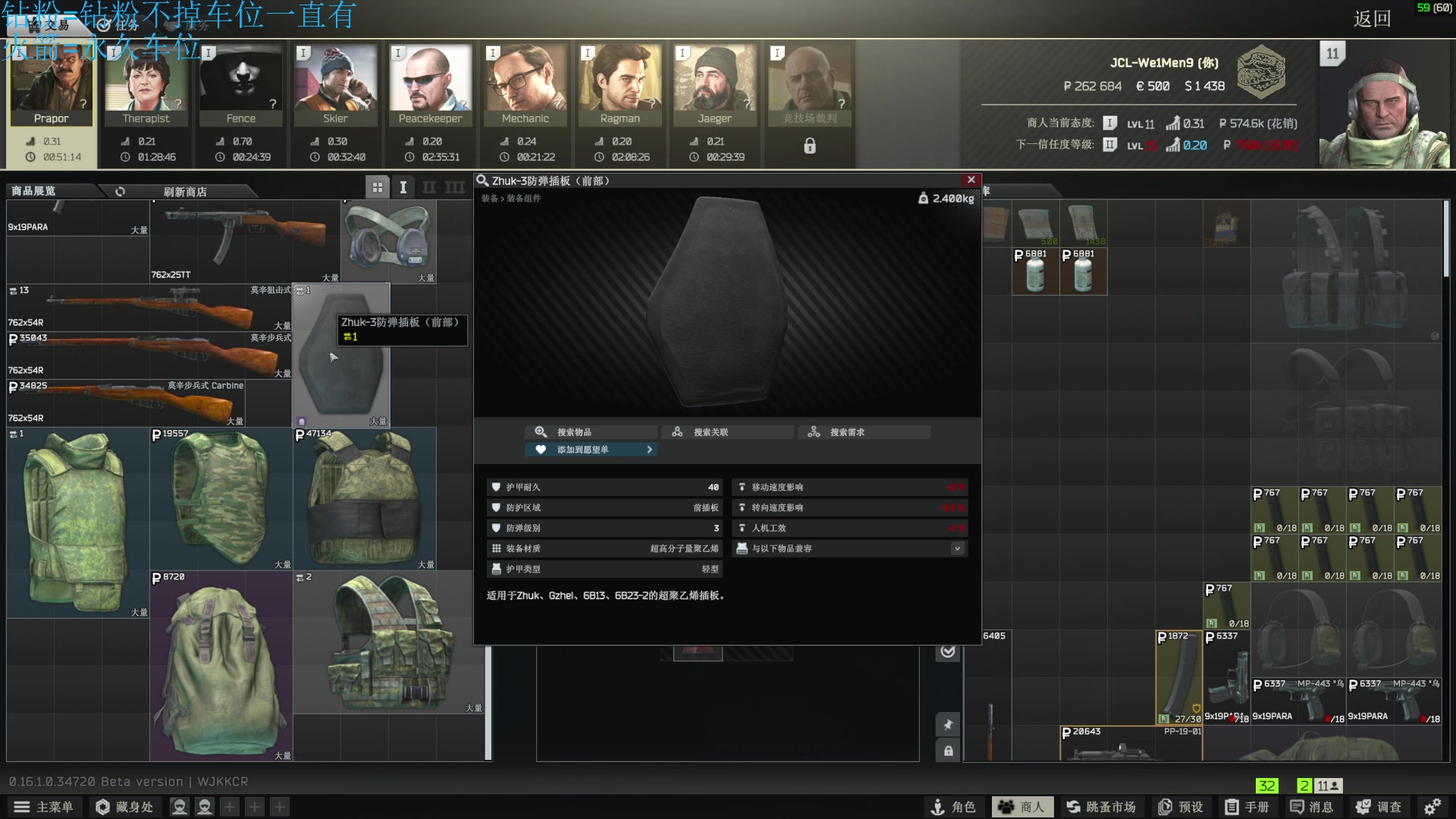Select first 6881 rouble bottle in stash

(1035, 271)
